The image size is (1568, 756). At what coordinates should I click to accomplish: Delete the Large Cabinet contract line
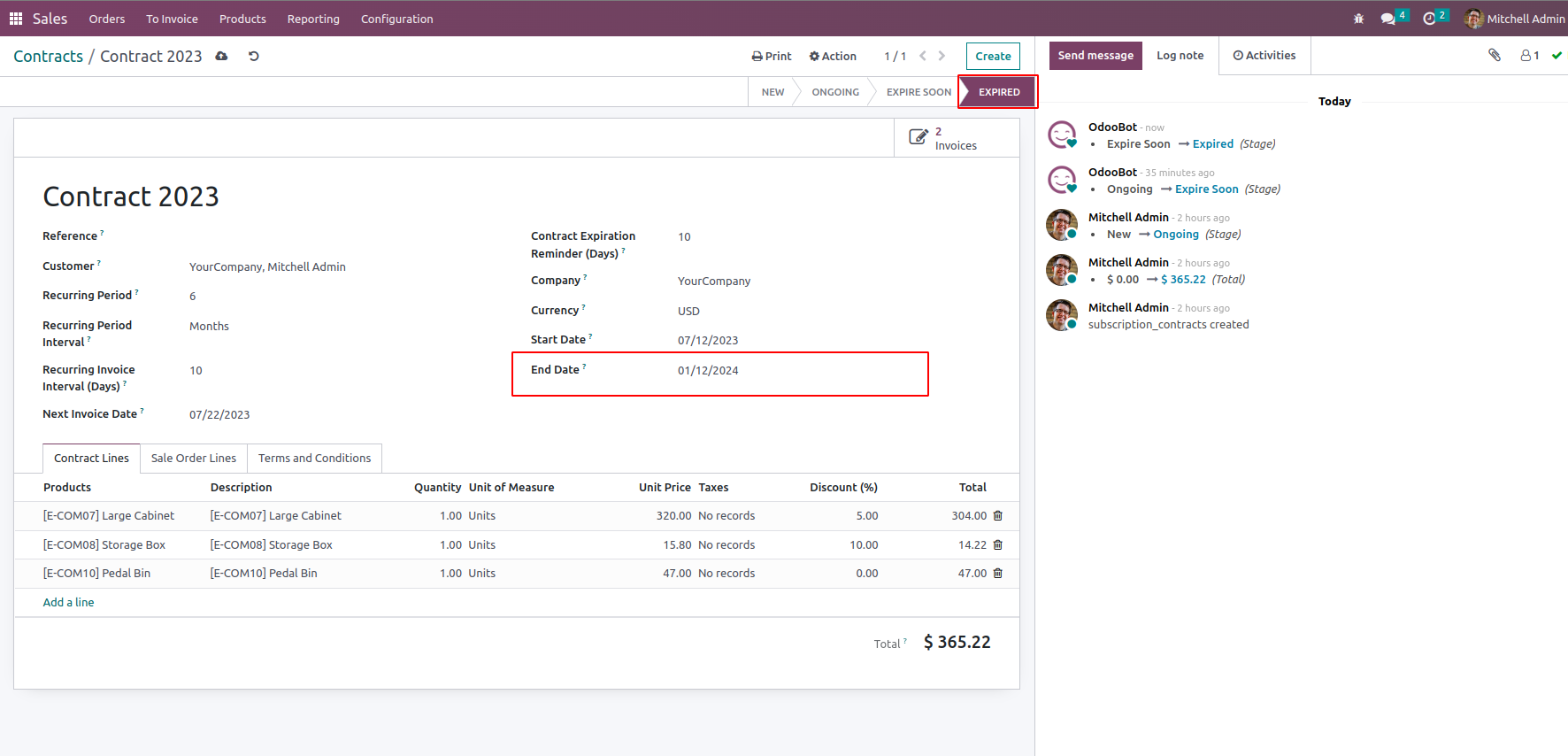[998, 516]
